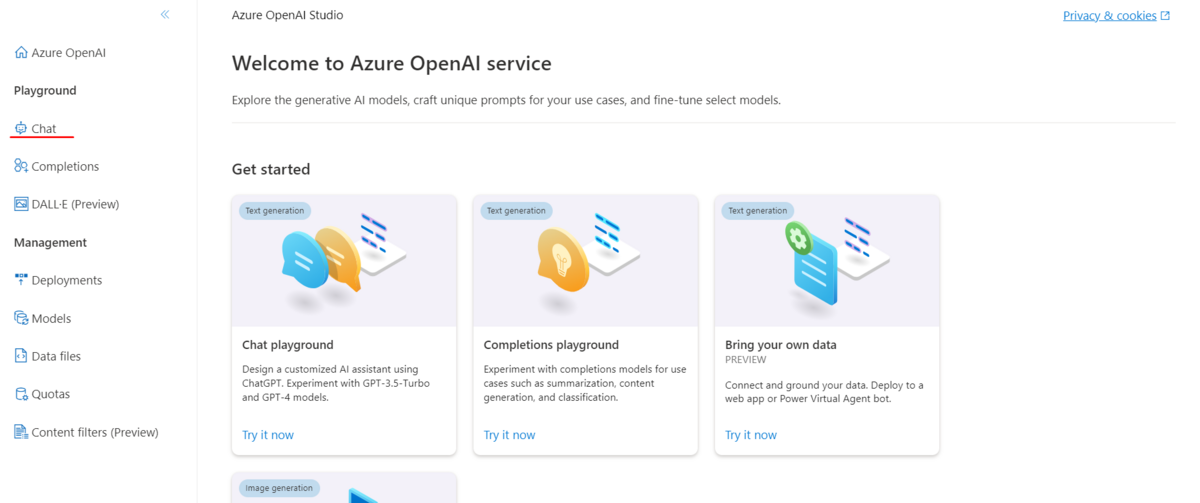The height and width of the screenshot is (503, 1200).
Task: Try it now under Bring your own data
Action: tap(751, 435)
